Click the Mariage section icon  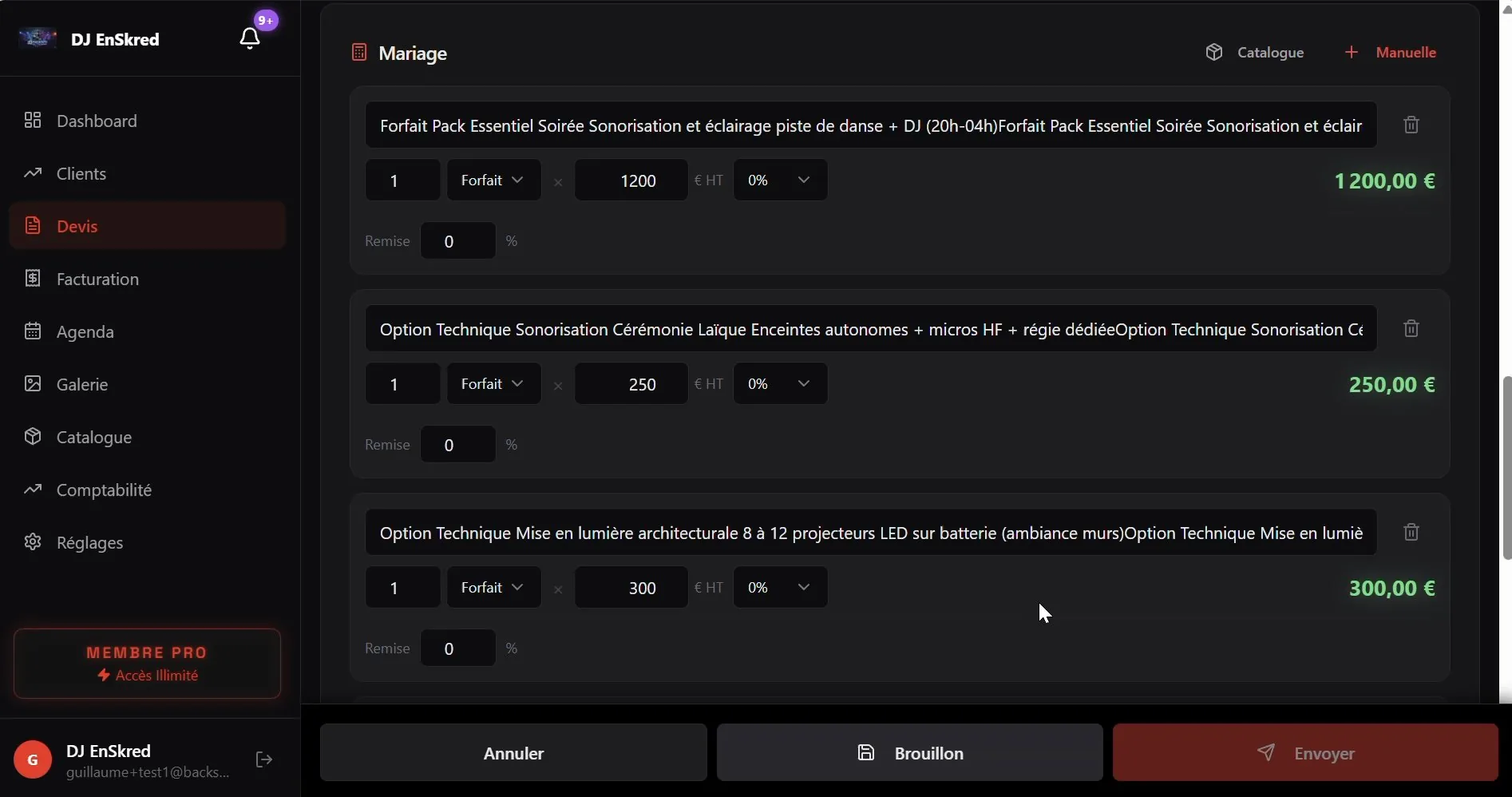coord(359,53)
